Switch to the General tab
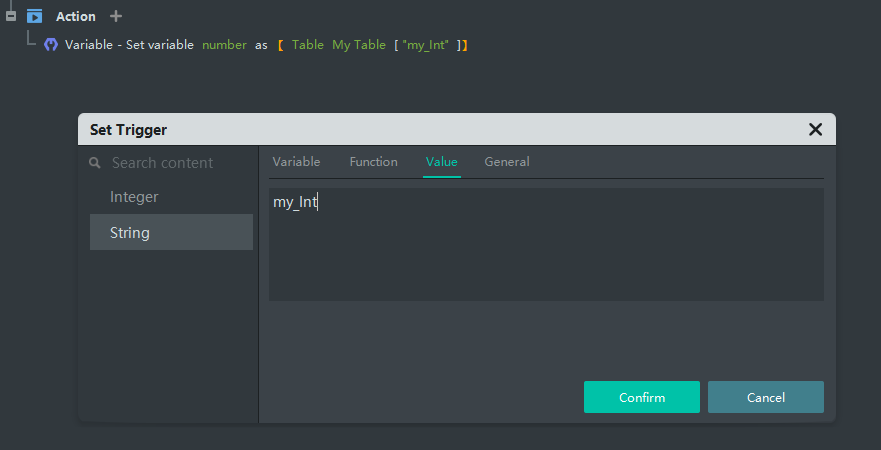The image size is (881, 450). tap(507, 162)
